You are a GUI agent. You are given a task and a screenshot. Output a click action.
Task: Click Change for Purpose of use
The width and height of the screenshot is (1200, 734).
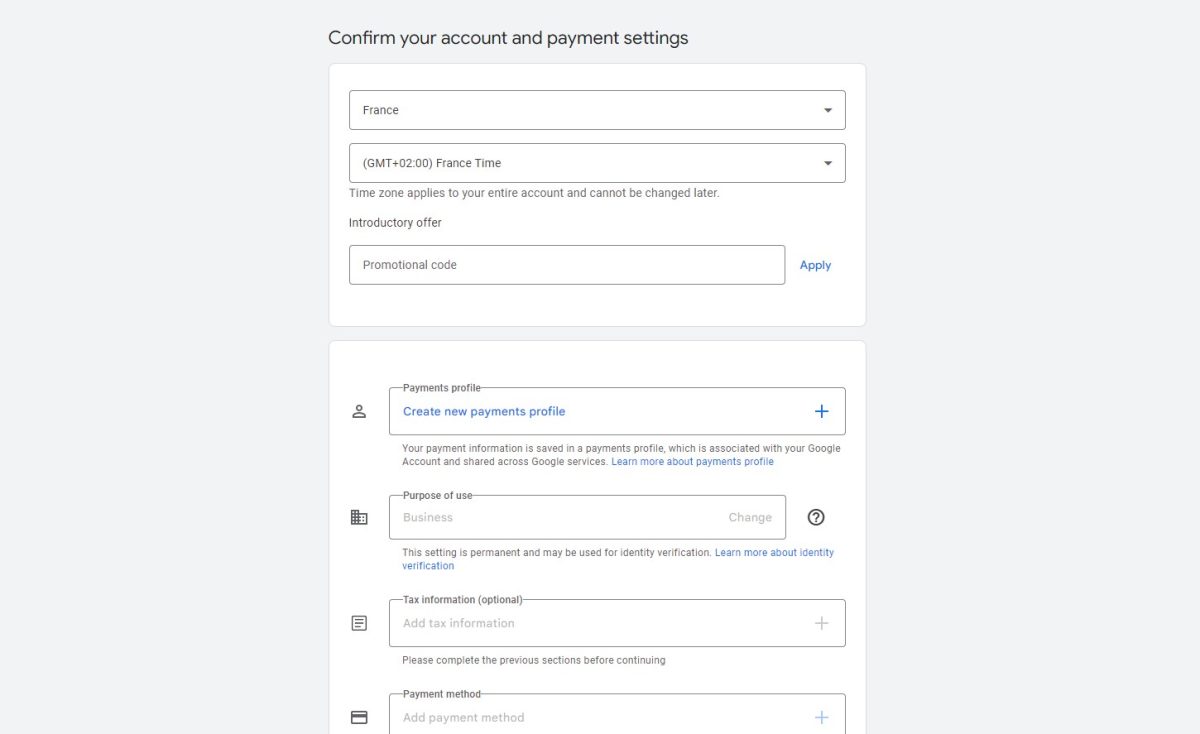tap(750, 517)
